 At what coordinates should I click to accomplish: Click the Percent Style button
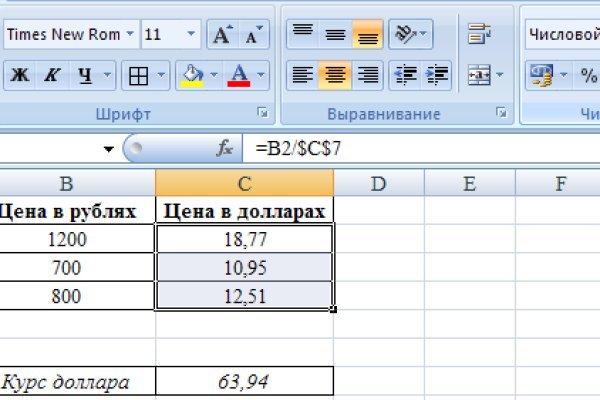coord(589,74)
